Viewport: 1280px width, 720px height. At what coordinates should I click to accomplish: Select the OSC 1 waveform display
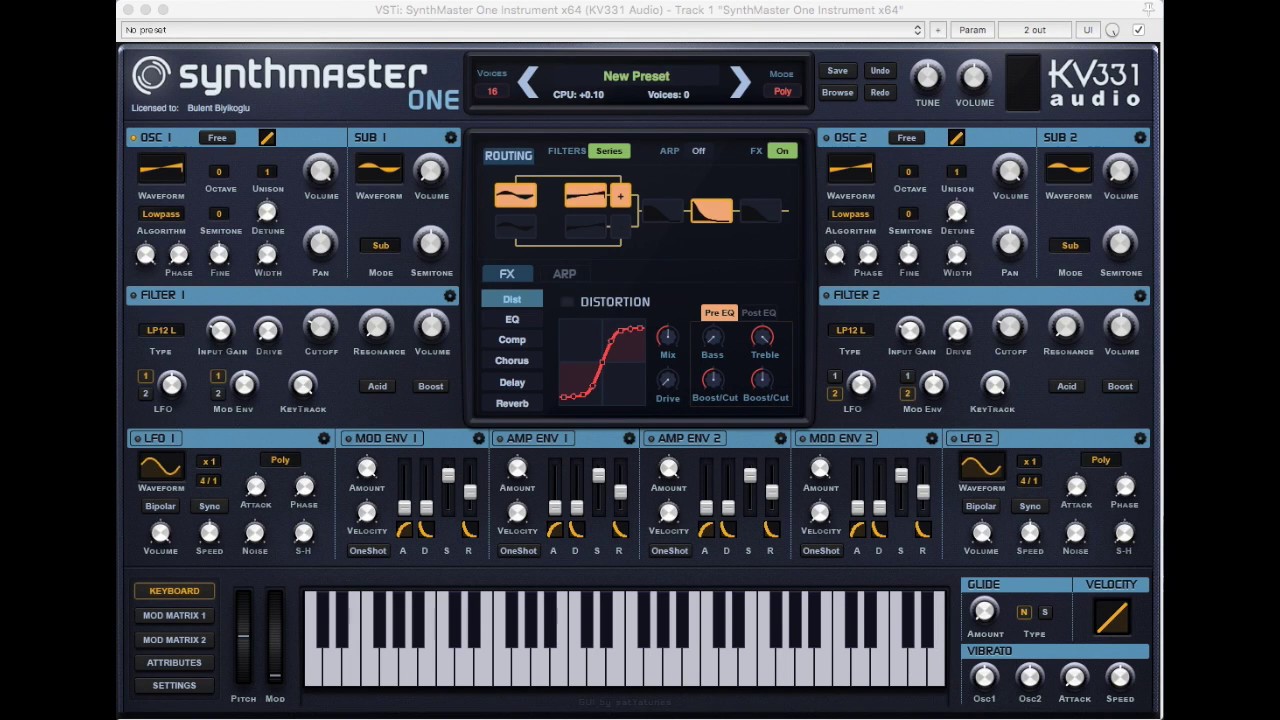pos(161,168)
